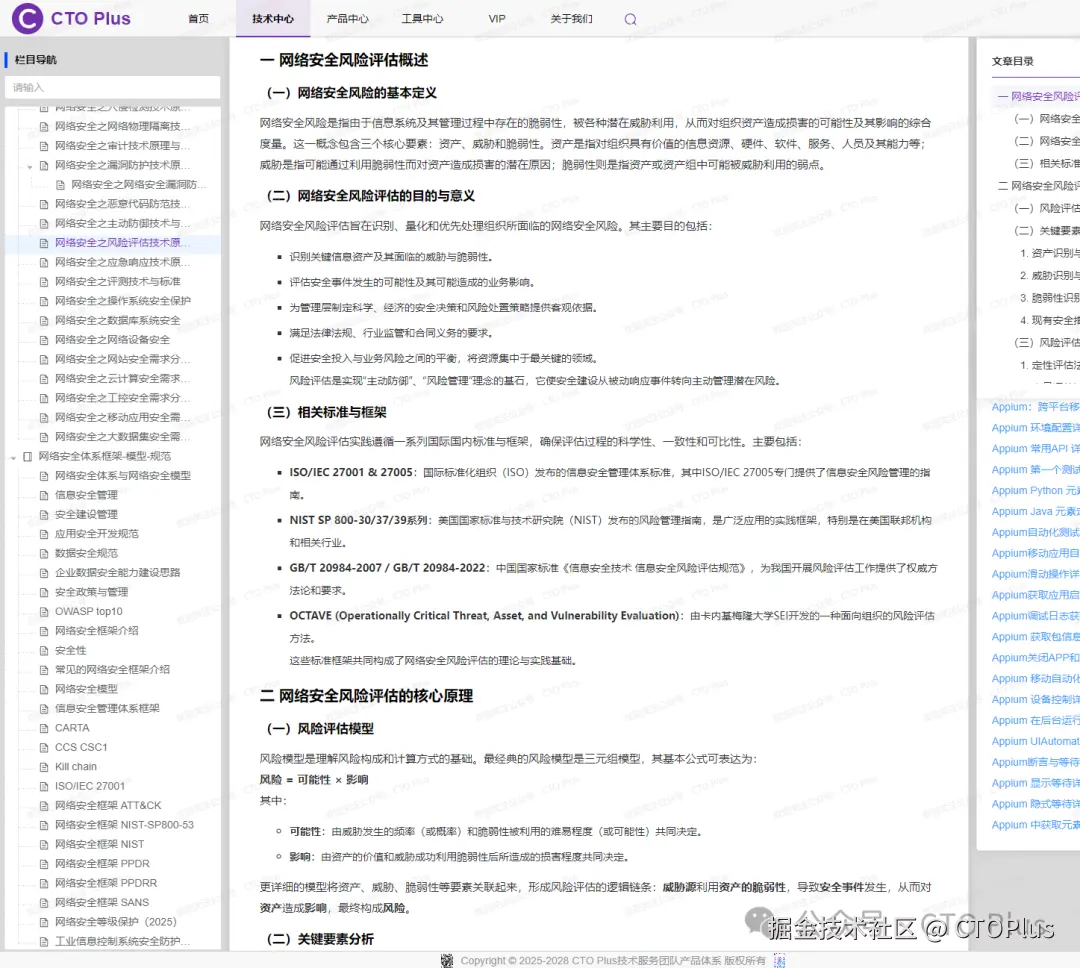
Task: Open the search magnifier icon in navbar
Action: coord(630,19)
